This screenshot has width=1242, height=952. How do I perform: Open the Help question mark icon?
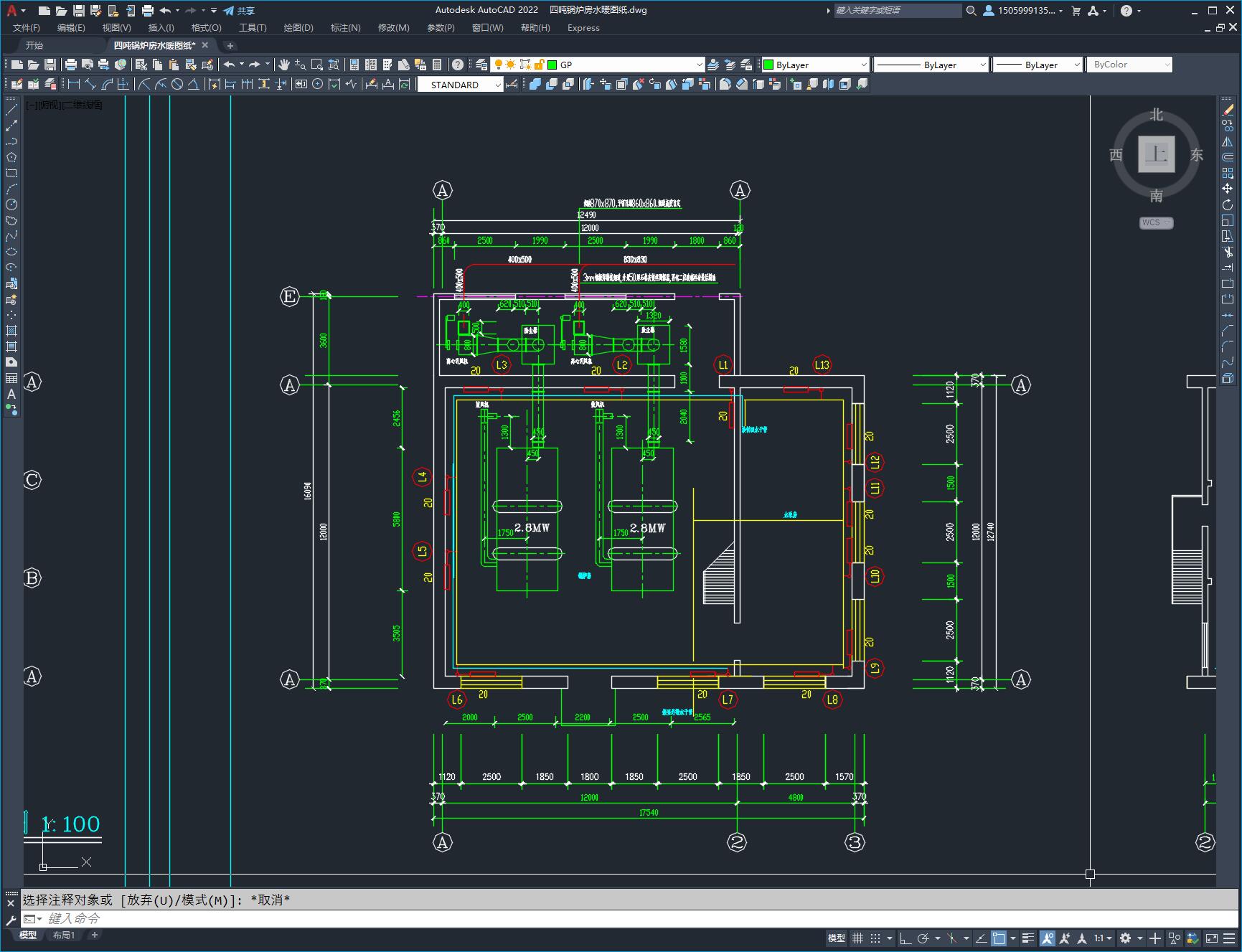coord(458,65)
